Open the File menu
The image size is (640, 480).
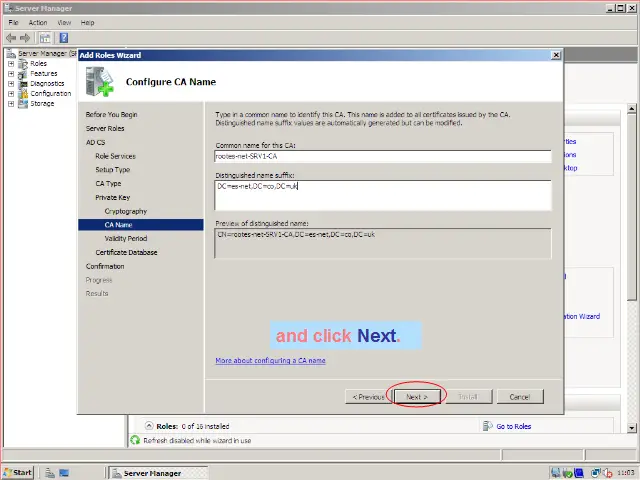tap(13, 22)
